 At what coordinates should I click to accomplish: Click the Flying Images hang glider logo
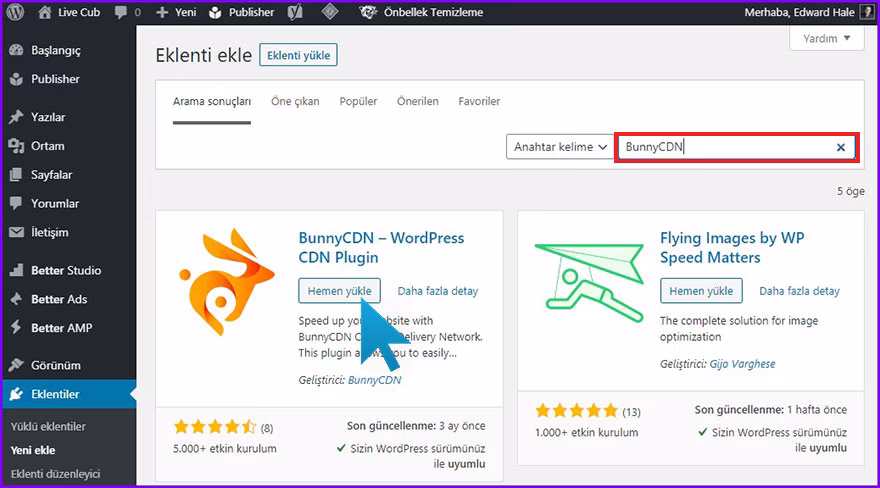[x=589, y=282]
